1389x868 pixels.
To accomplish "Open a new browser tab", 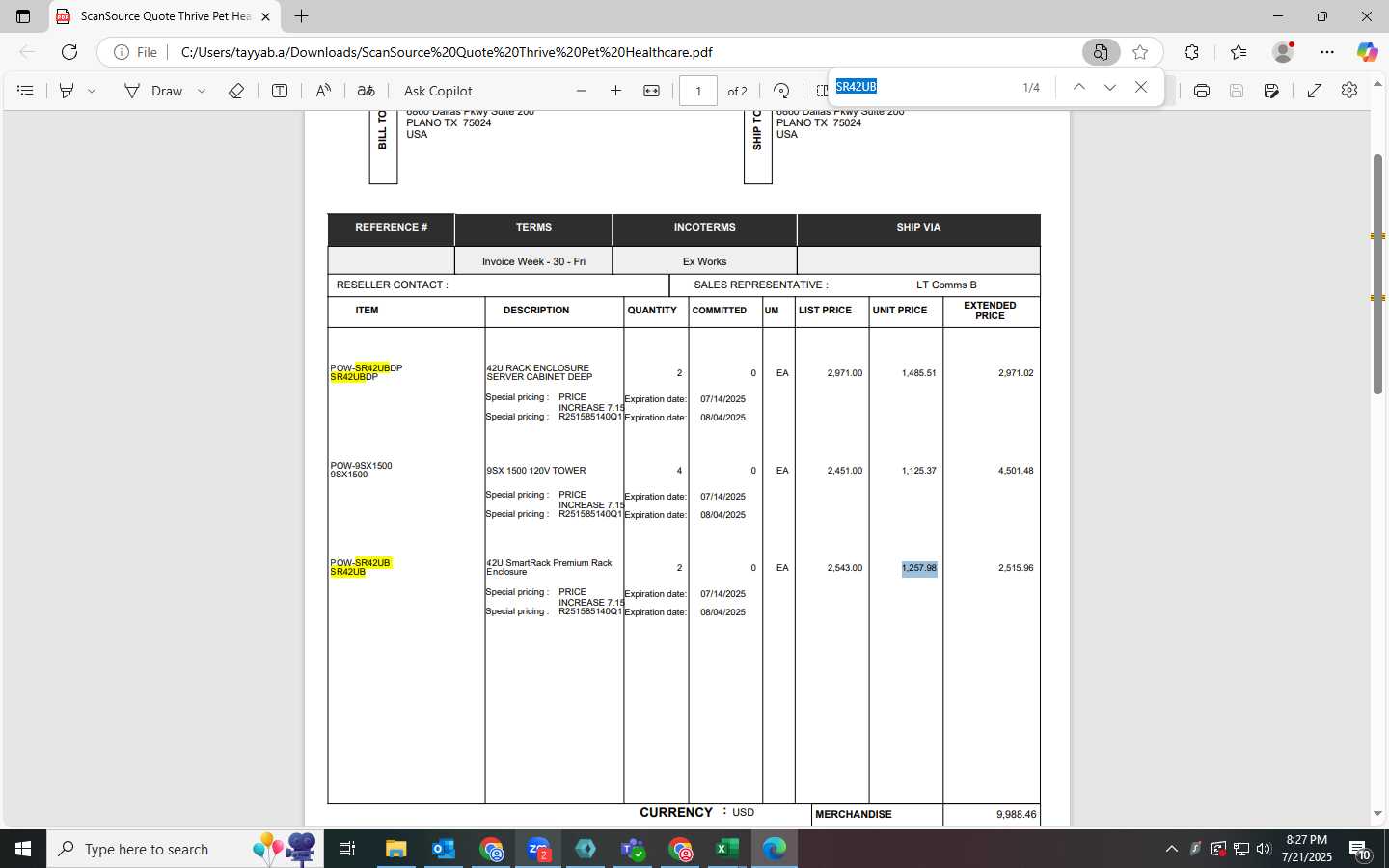I will 301,16.
